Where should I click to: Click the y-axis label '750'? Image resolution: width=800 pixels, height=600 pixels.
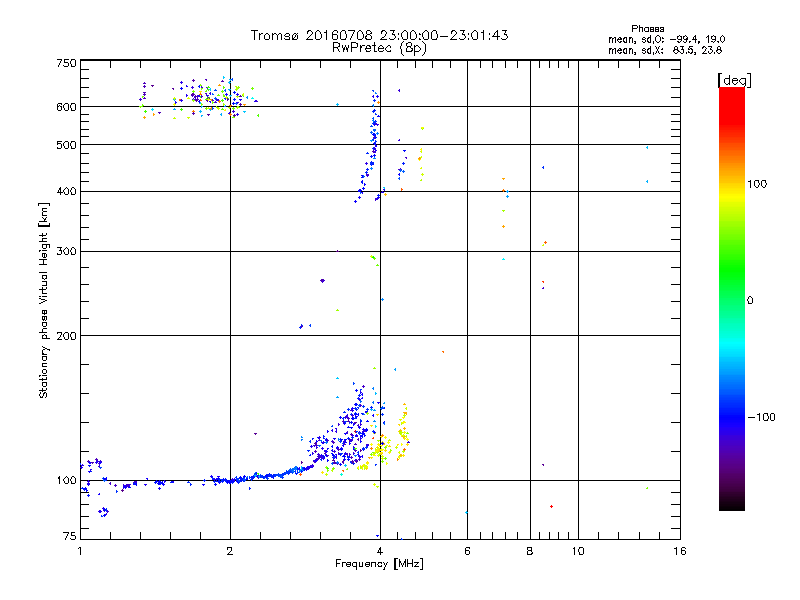[66, 63]
